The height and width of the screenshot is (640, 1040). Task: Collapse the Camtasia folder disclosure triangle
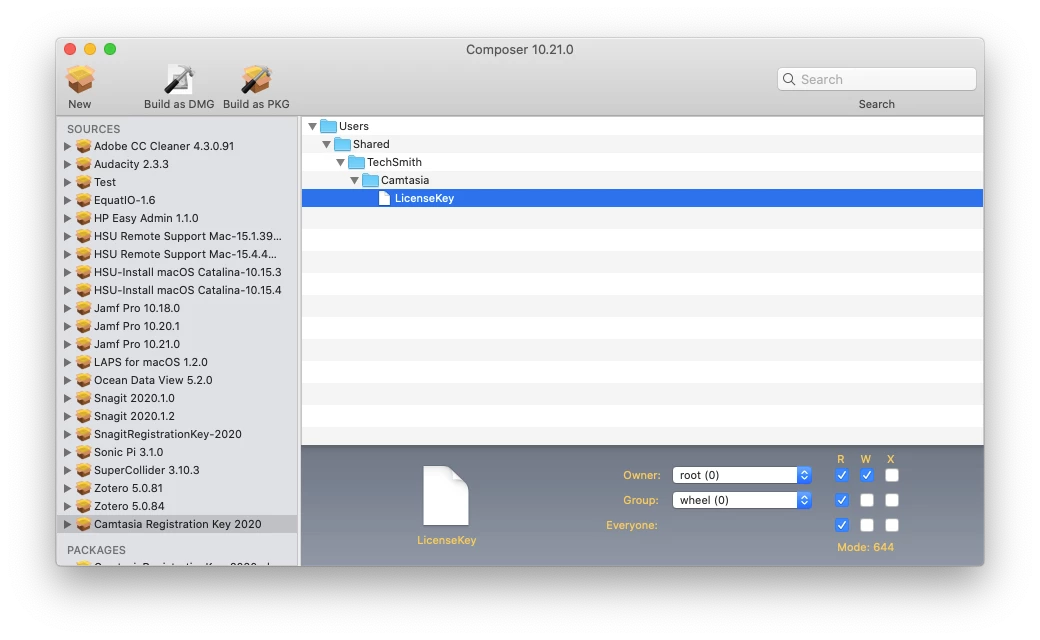pyautogui.click(x=354, y=180)
